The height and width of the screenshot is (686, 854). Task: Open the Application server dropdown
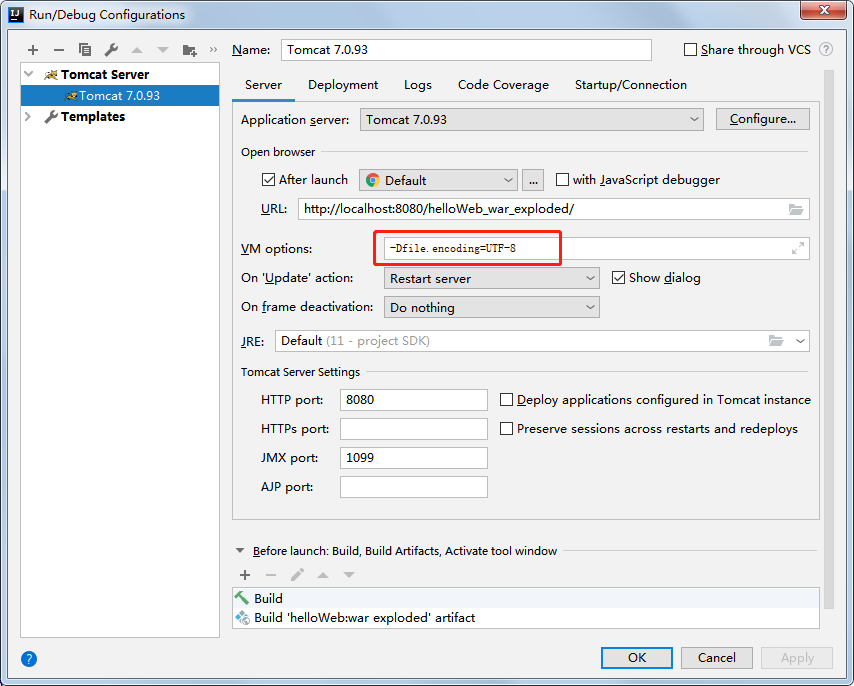click(x=532, y=119)
